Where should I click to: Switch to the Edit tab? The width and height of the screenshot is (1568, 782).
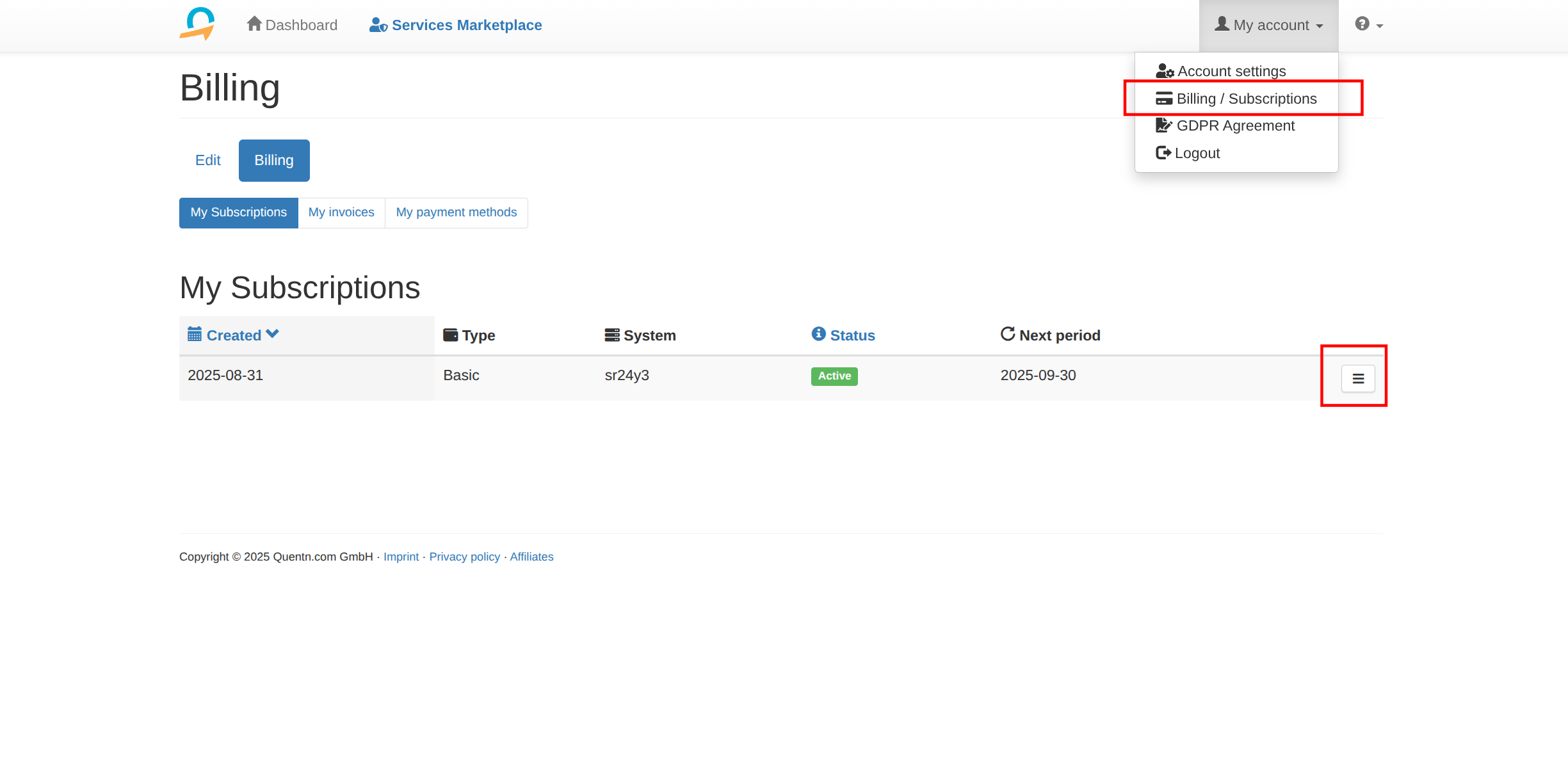click(207, 160)
